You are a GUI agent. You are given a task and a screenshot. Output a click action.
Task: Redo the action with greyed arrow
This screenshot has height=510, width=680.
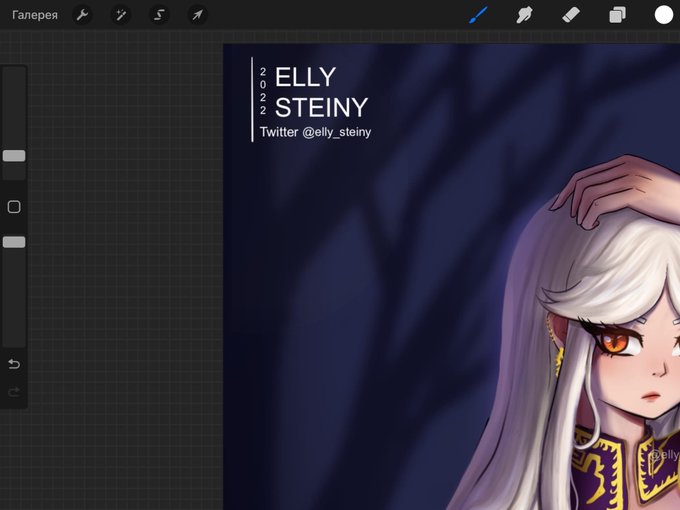[14, 392]
